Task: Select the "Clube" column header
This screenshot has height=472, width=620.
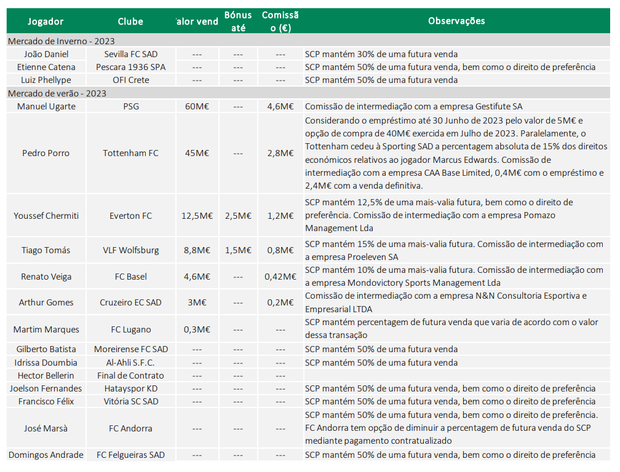Action: 130,20
